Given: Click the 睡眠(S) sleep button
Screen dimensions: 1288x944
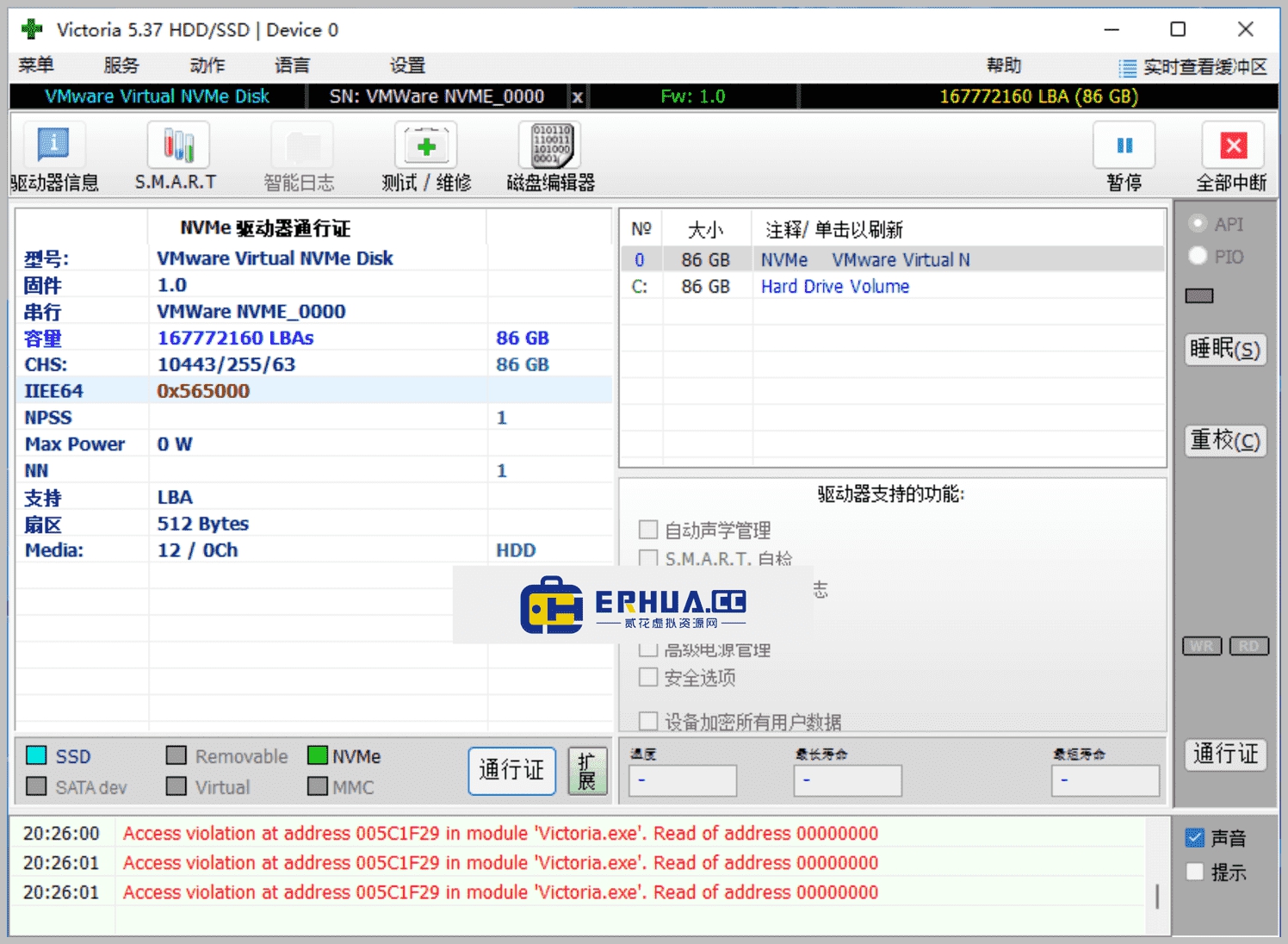Looking at the screenshot, I should 1225,349.
